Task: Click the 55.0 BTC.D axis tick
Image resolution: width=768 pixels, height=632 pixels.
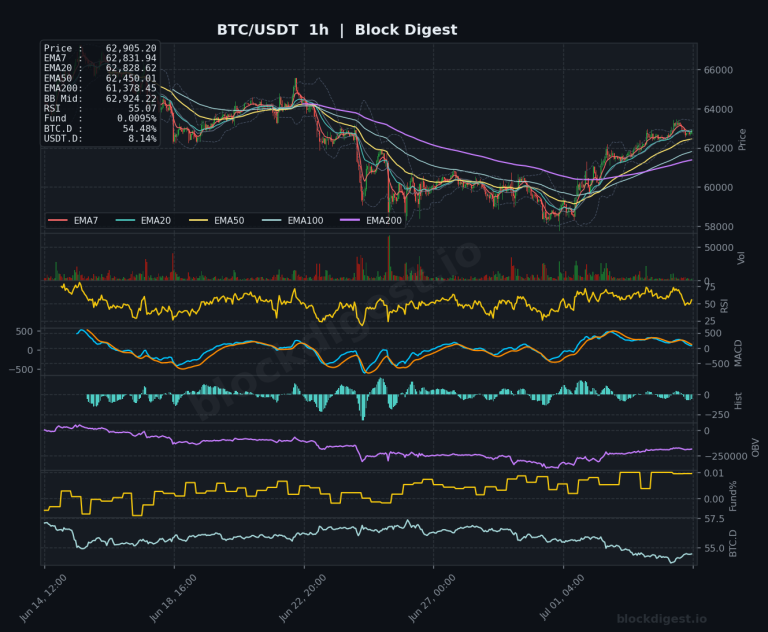Action: pyautogui.click(x=714, y=548)
